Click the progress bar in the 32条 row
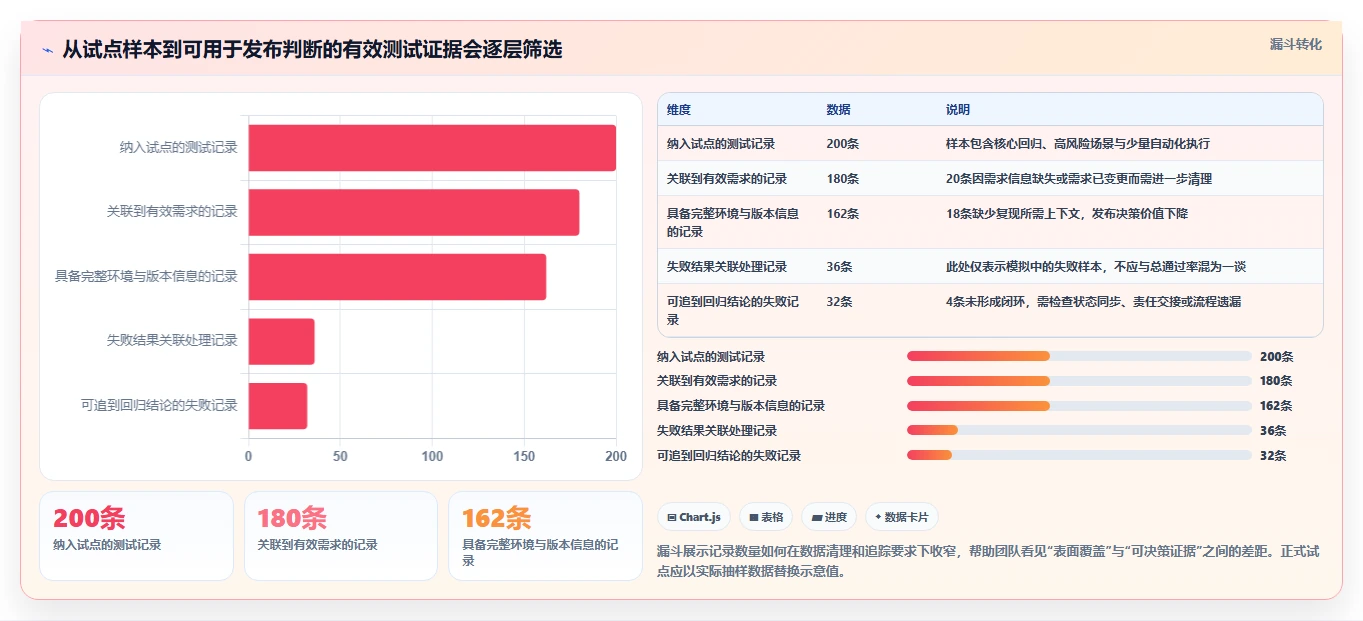This screenshot has width=1363, height=621. pos(1079,455)
